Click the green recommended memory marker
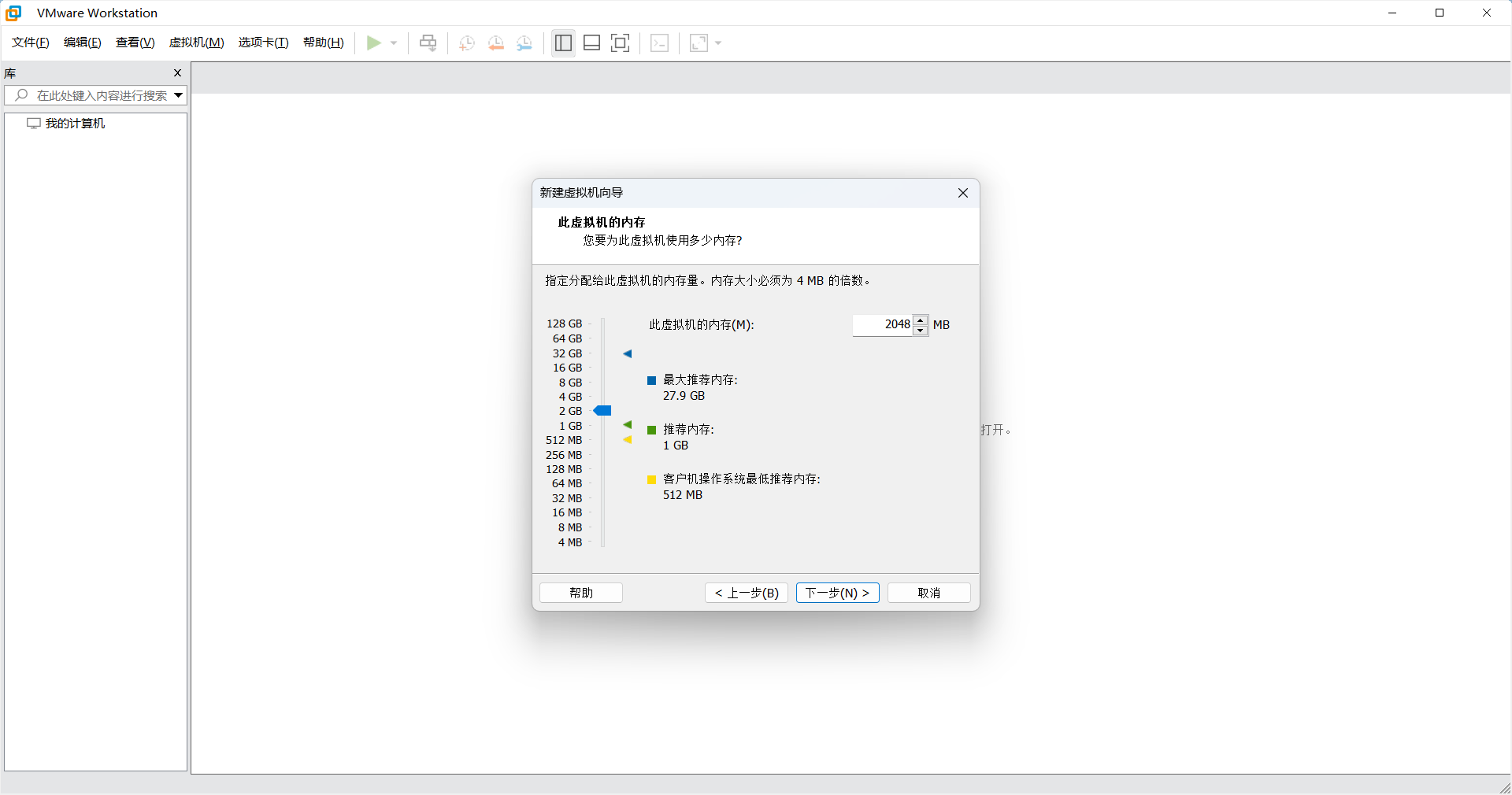This screenshot has height=795, width=1512. pos(628,425)
